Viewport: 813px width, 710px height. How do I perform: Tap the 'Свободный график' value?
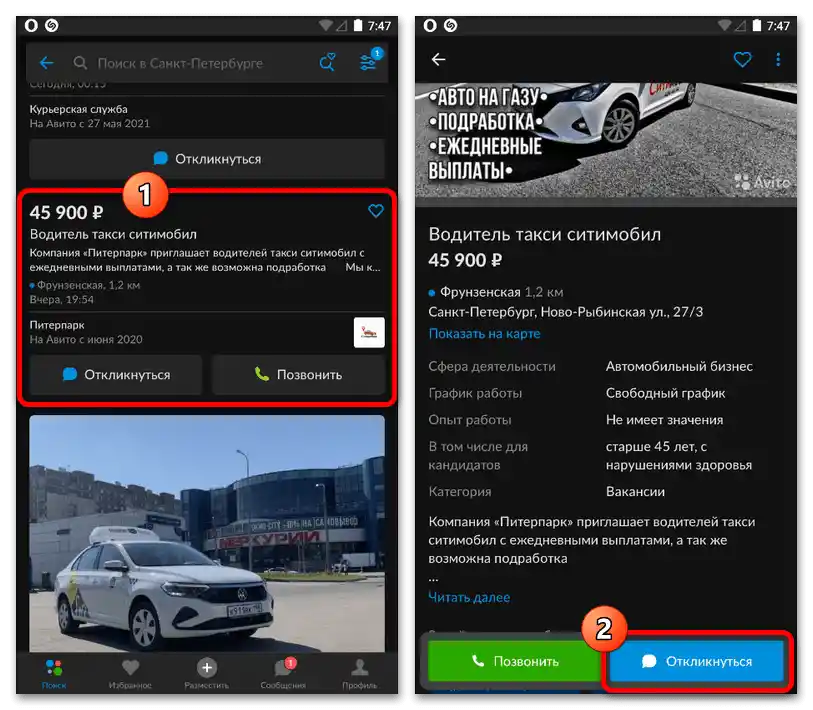[665, 393]
